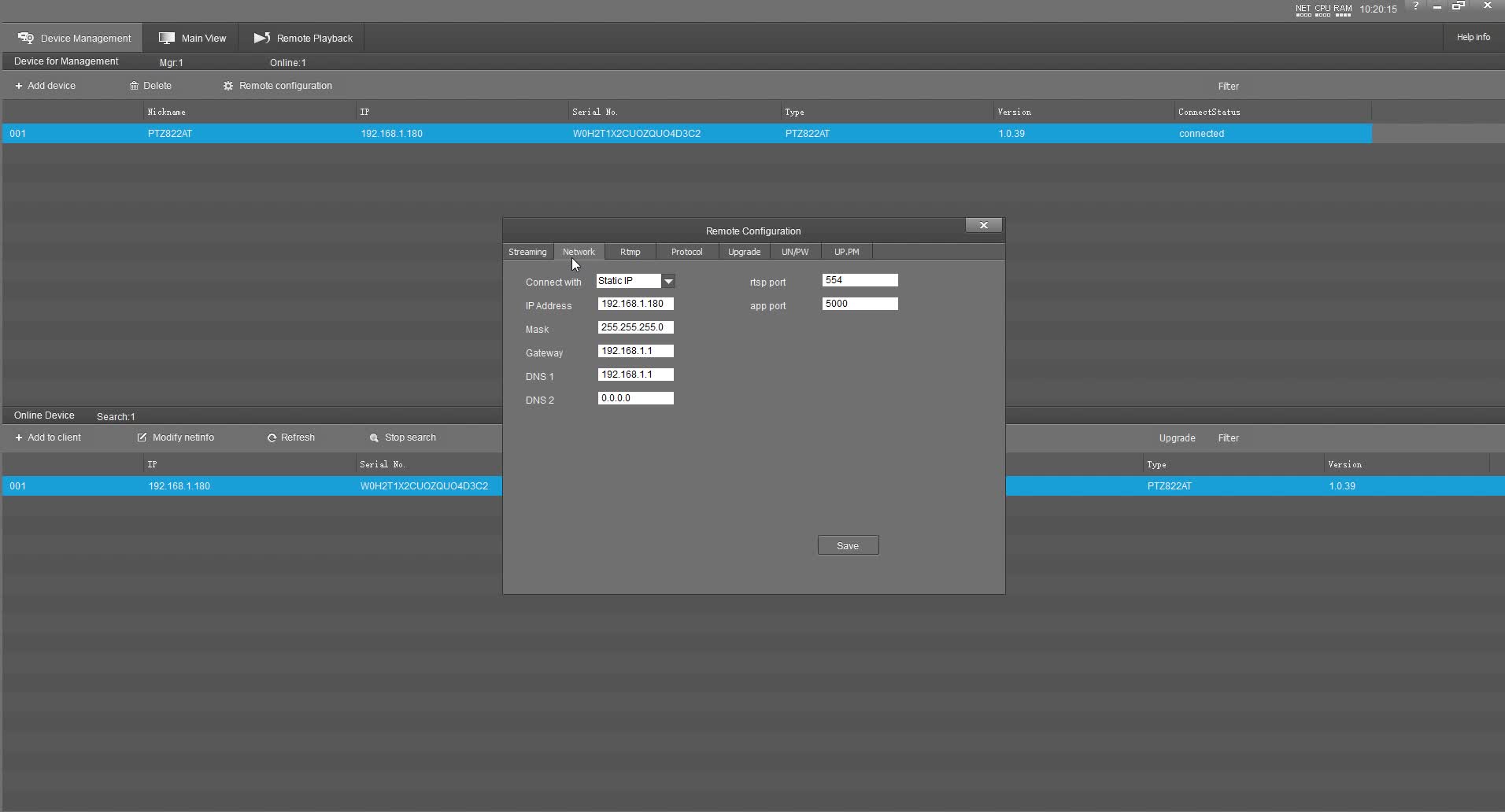
Task: Click the Remote Playback icon
Action: click(262, 38)
